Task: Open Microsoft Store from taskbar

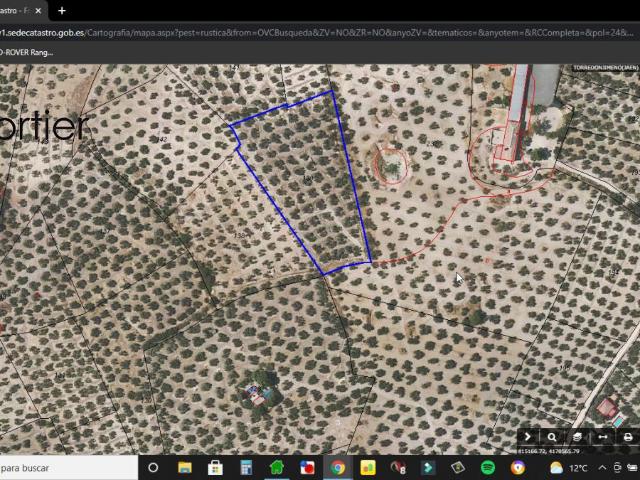Action: tap(215, 467)
